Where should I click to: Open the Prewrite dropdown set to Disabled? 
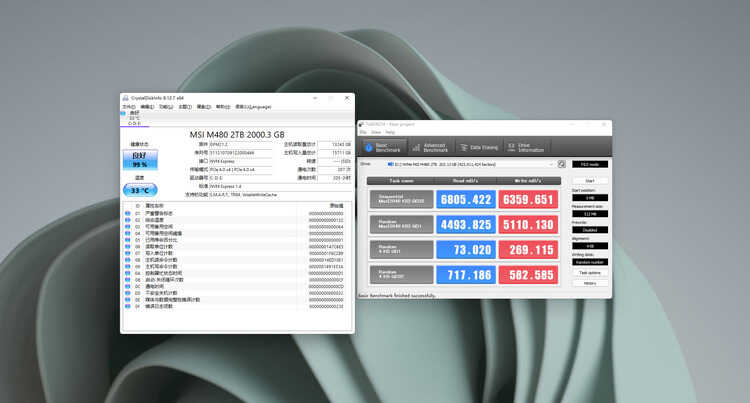point(590,230)
